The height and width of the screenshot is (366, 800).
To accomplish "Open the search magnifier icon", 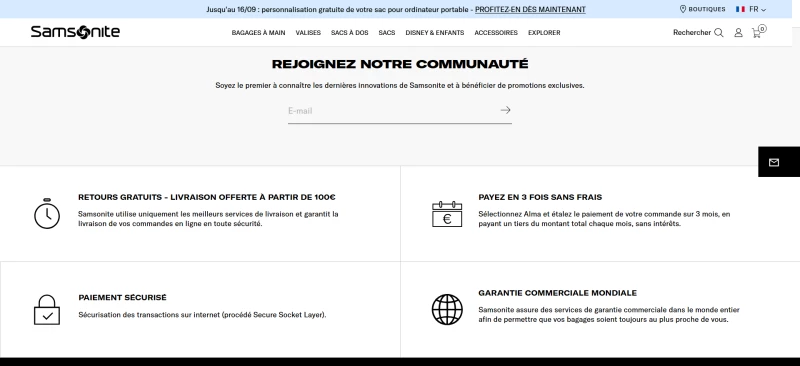I will coord(718,33).
